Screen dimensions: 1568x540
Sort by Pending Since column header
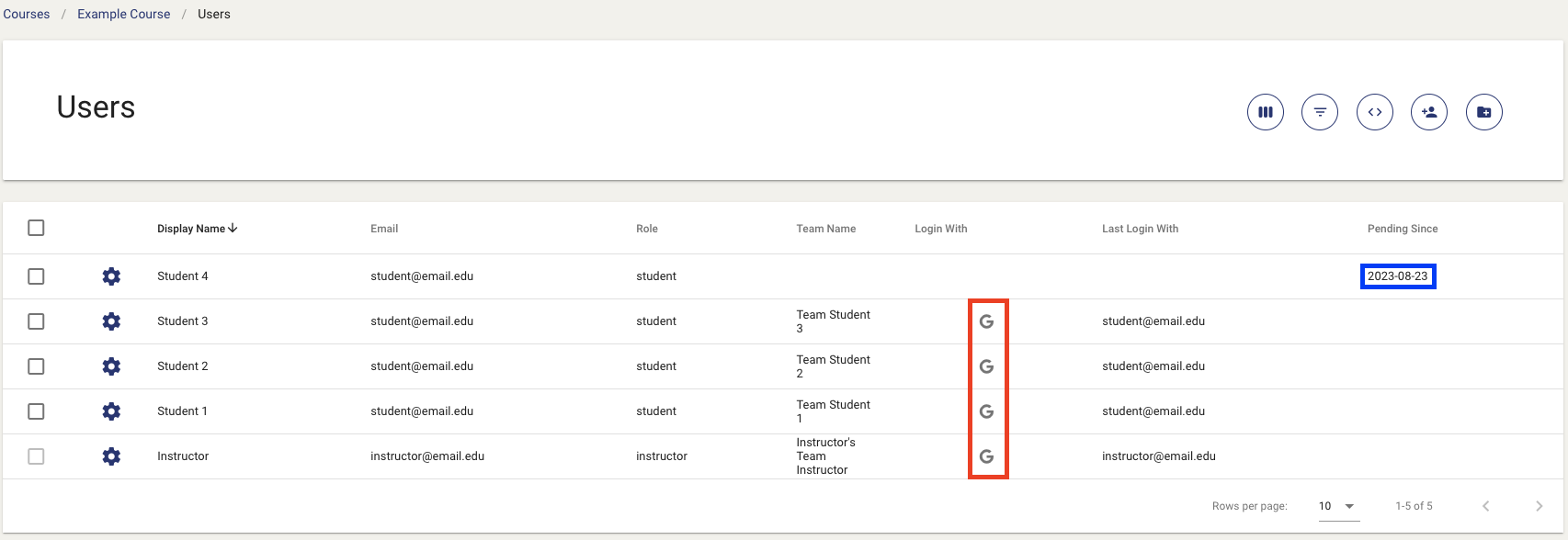tap(1403, 229)
